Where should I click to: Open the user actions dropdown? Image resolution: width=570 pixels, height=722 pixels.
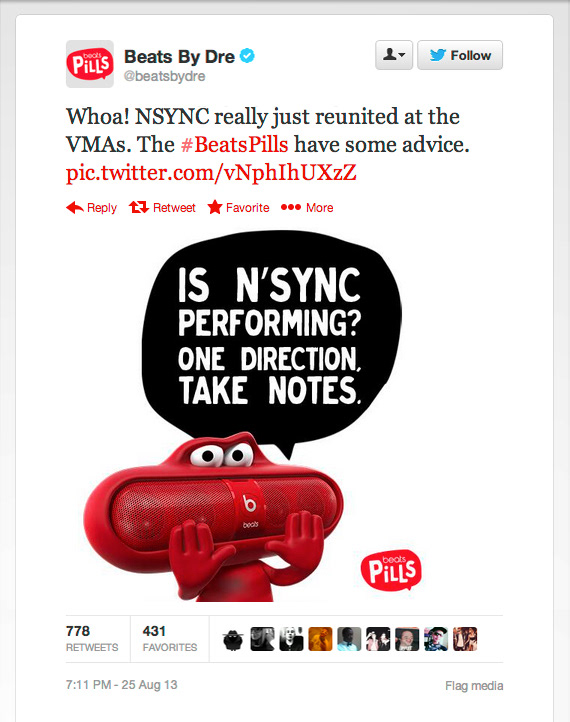(394, 55)
